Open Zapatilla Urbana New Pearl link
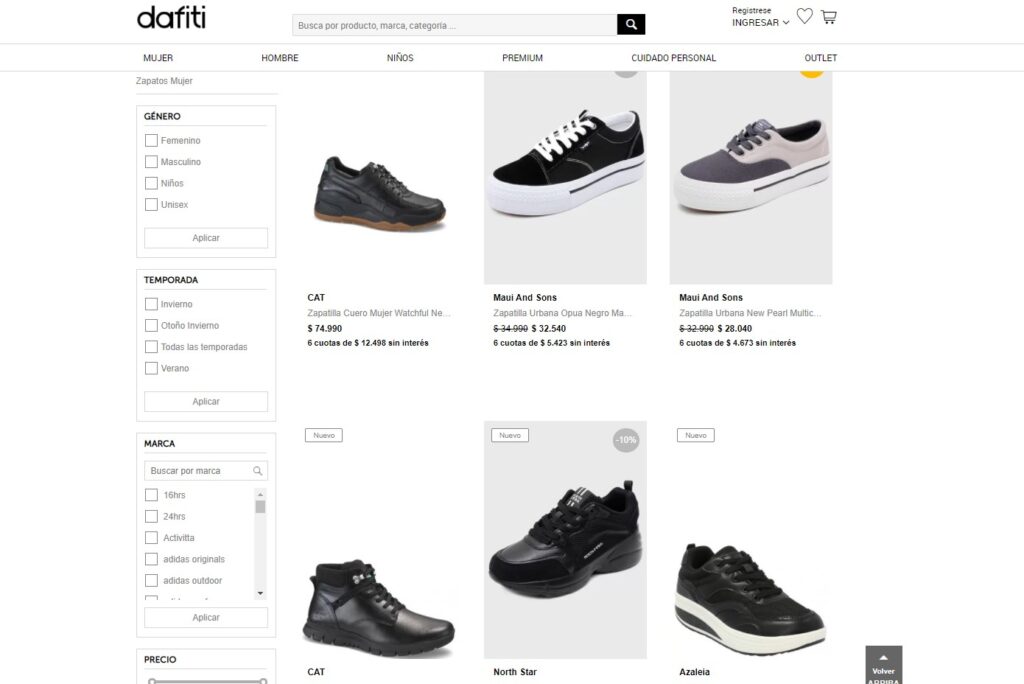Screen dimensions: 1024x684 coord(750,313)
